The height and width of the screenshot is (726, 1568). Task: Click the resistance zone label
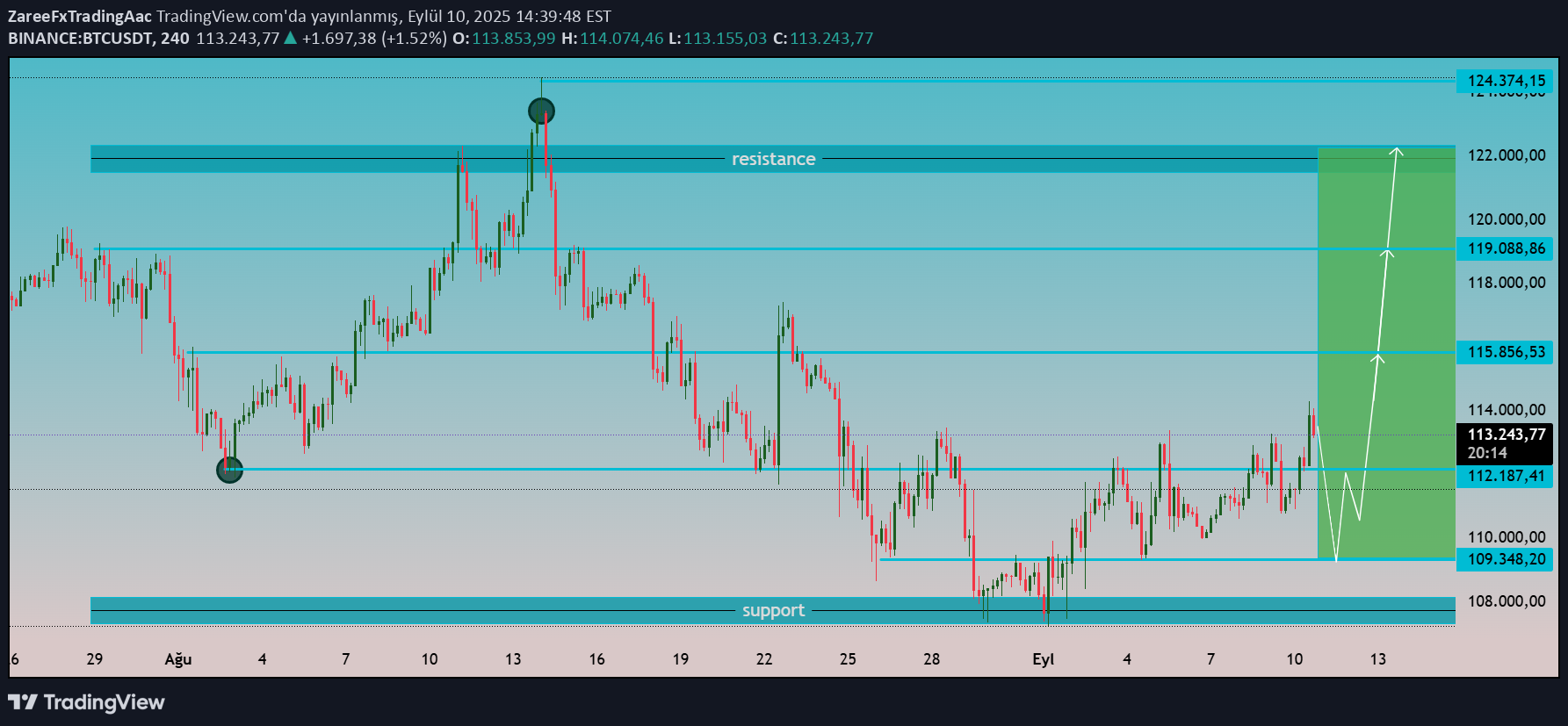click(773, 159)
